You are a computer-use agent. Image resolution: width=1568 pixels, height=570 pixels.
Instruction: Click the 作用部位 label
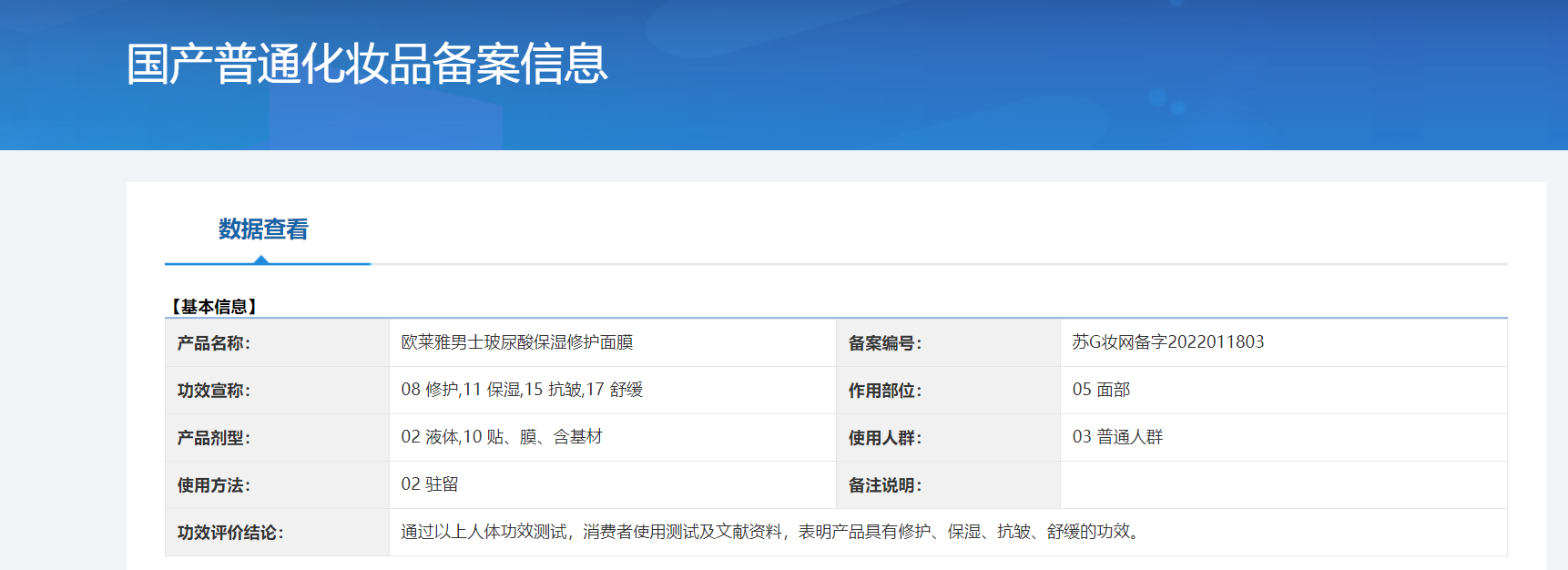(x=885, y=391)
